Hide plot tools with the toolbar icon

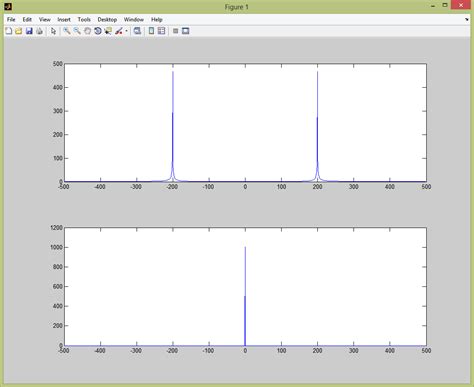(175, 31)
